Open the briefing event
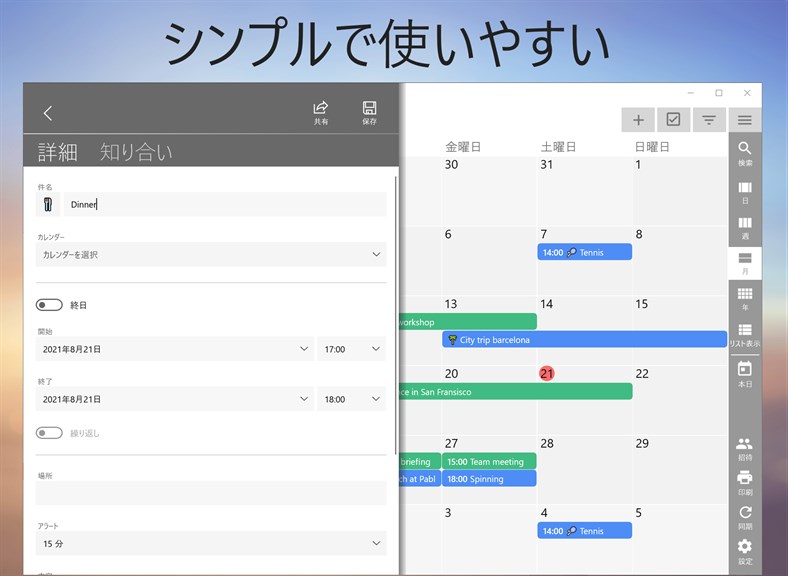The width and height of the screenshot is (788, 576). [420, 461]
